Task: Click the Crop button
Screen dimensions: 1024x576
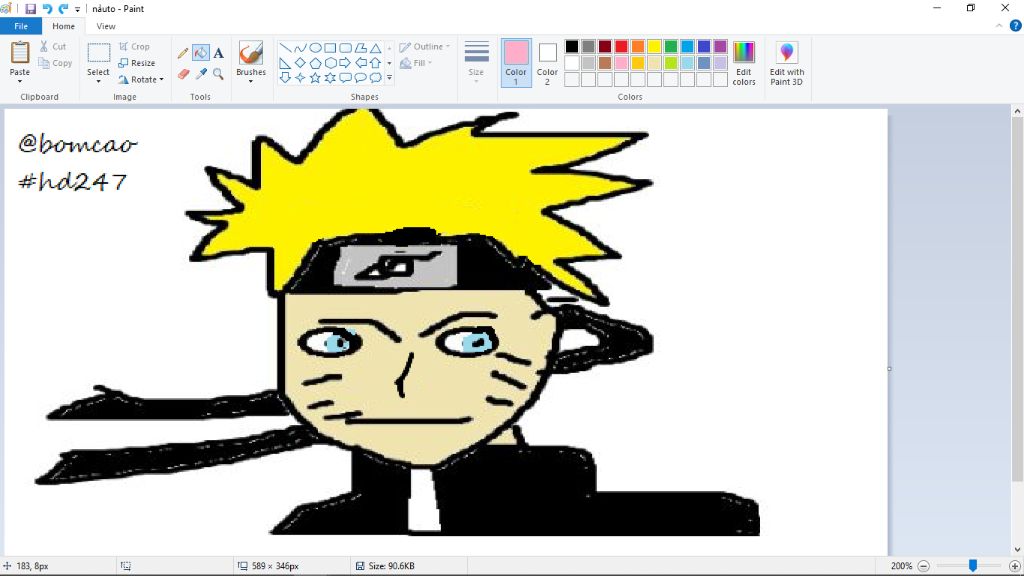Action: coord(135,47)
